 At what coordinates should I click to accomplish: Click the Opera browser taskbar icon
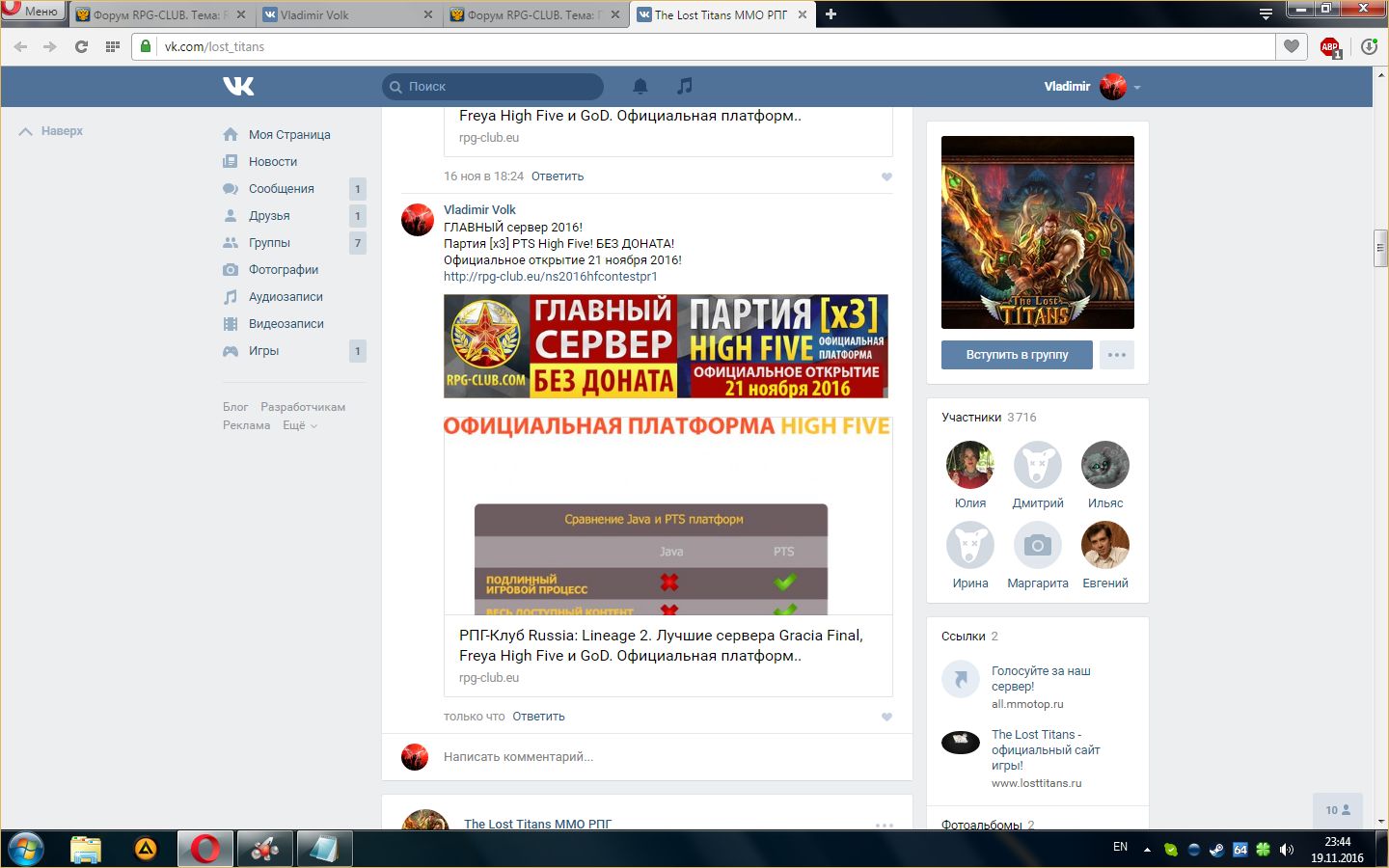(204, 849)
